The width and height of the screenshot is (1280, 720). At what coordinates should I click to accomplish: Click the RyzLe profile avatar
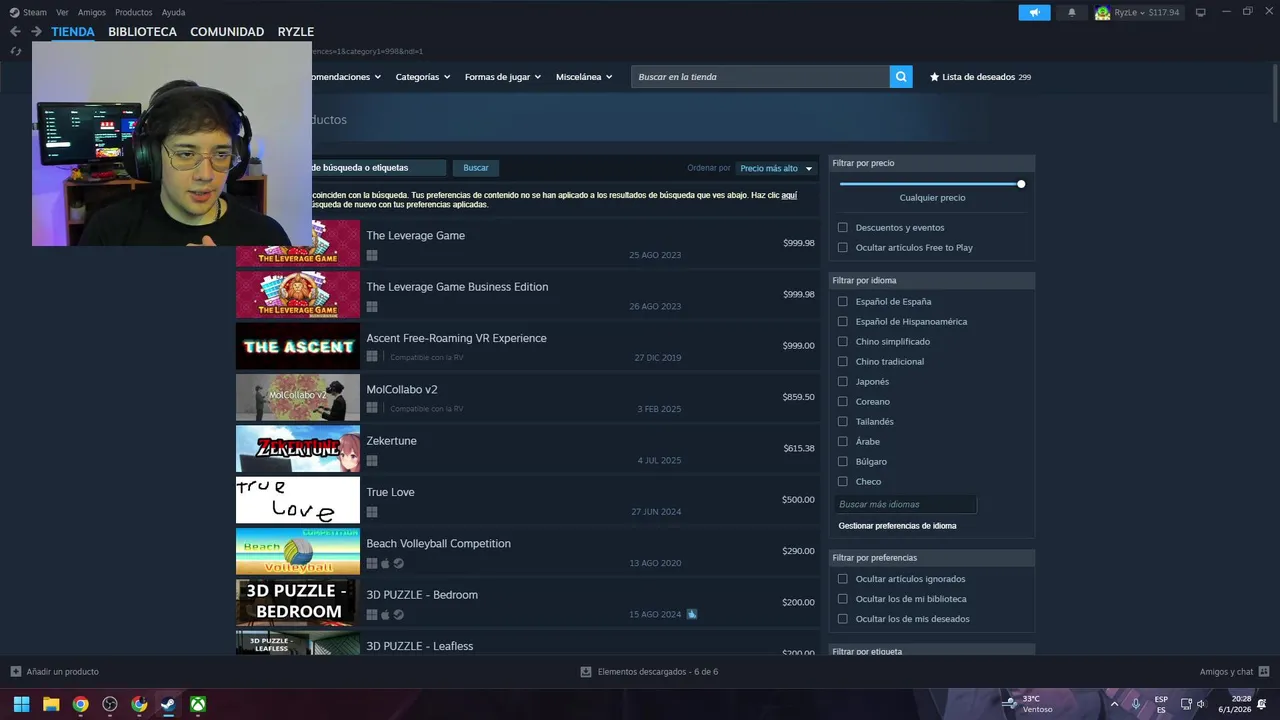(x=1103, y=13)
